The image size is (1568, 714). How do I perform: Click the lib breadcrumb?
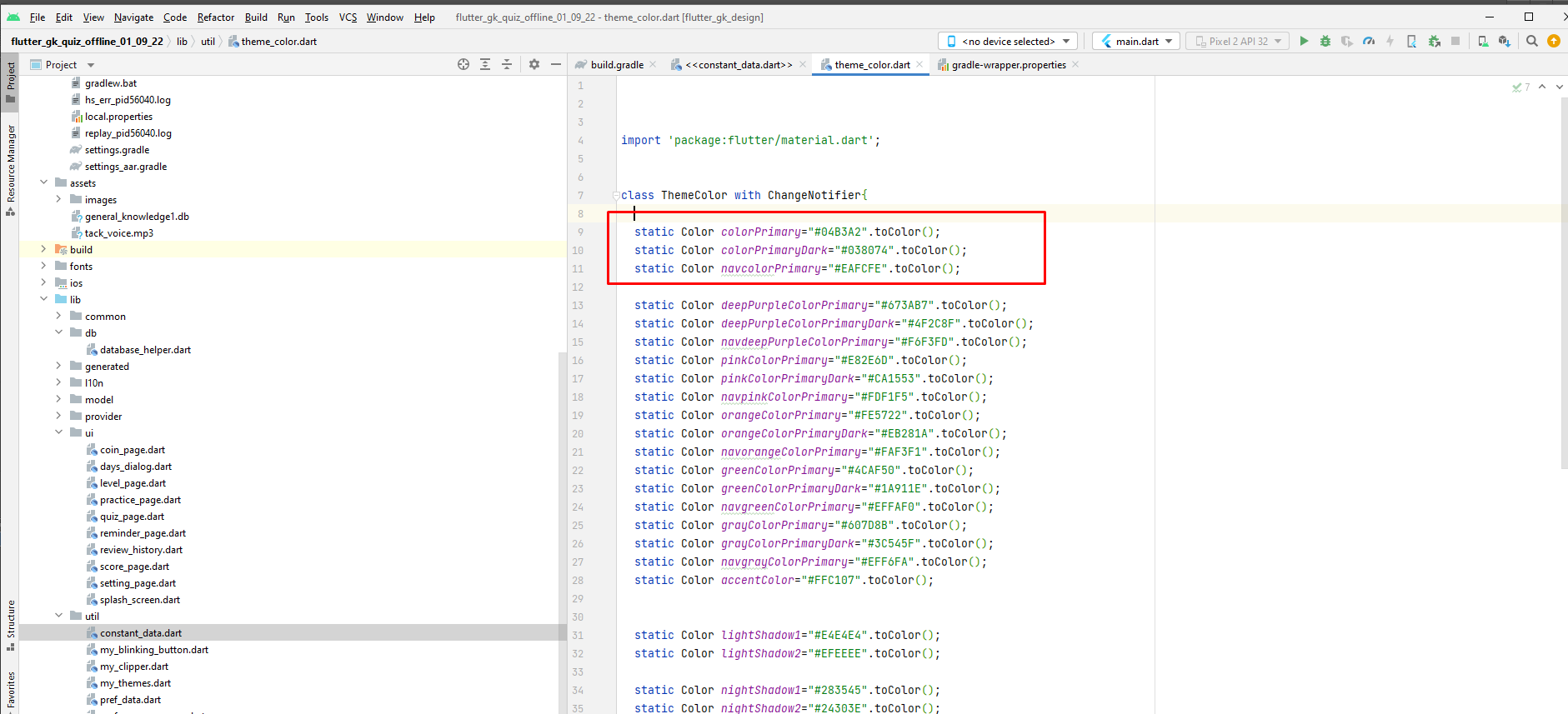(x=182, y=41)
